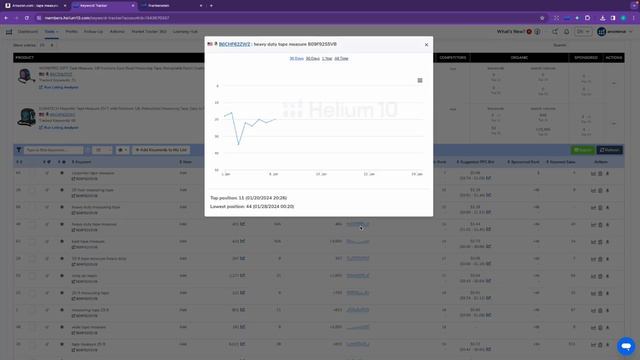Screen dimensions: 640x360
Task: Tick checkbox for measuring tape 25 ft row
Action: [32, 311]
